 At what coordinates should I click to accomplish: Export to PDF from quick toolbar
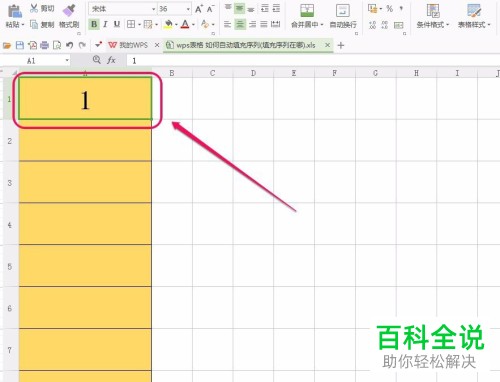tap(32, 45)
